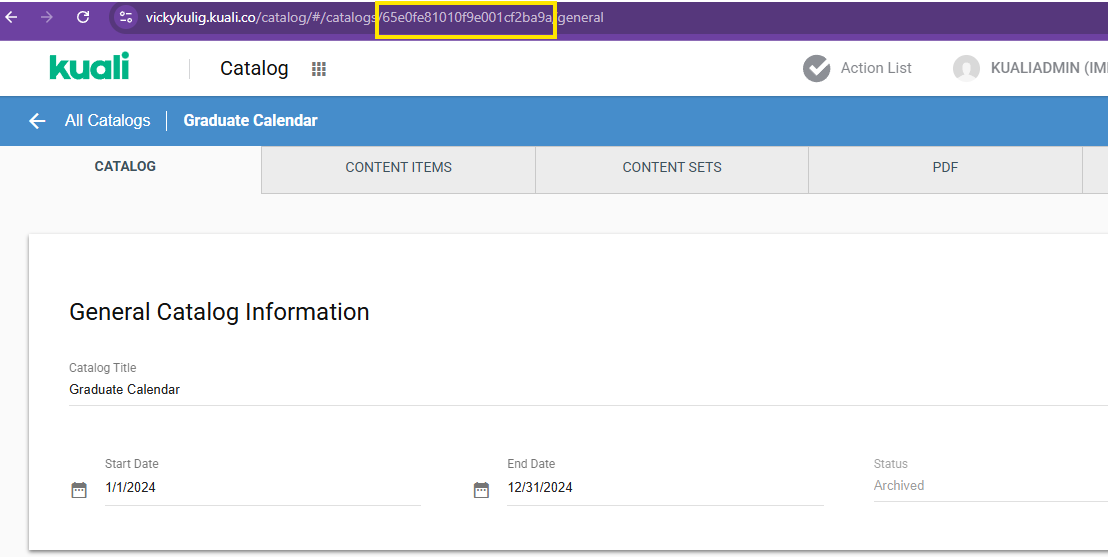Viewport: 1108px width, 557px height.
Task: Click the Archived status field
Action: click(x=991, y=486)
